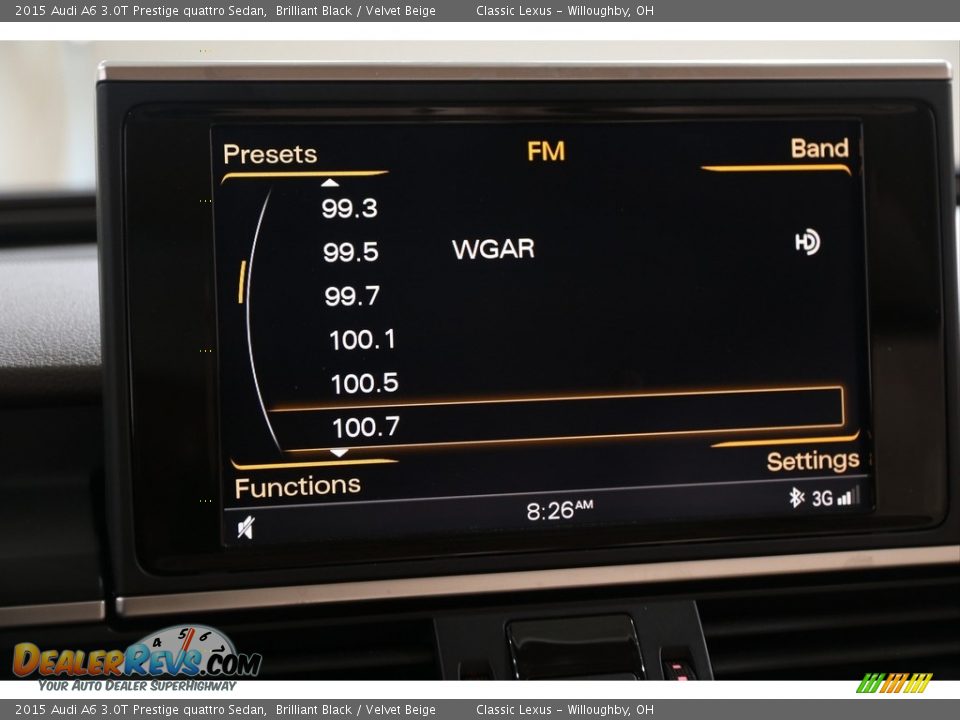
Task: Pick the 100.1 preset frequency
Action: point(362,340)
